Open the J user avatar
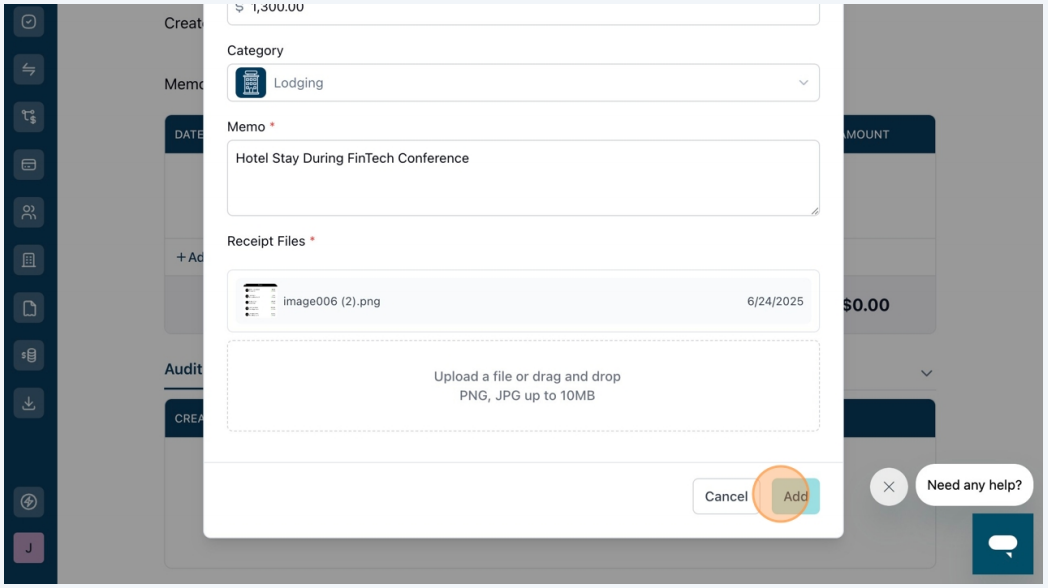This screenshot has width=1048, height=588. (29, 548)
